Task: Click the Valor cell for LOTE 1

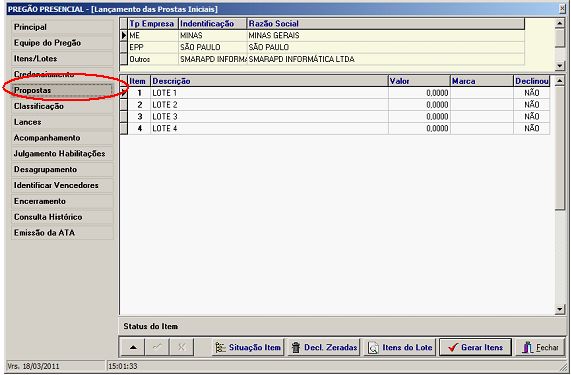Action: pyautogui.click(x=419, y=93)
